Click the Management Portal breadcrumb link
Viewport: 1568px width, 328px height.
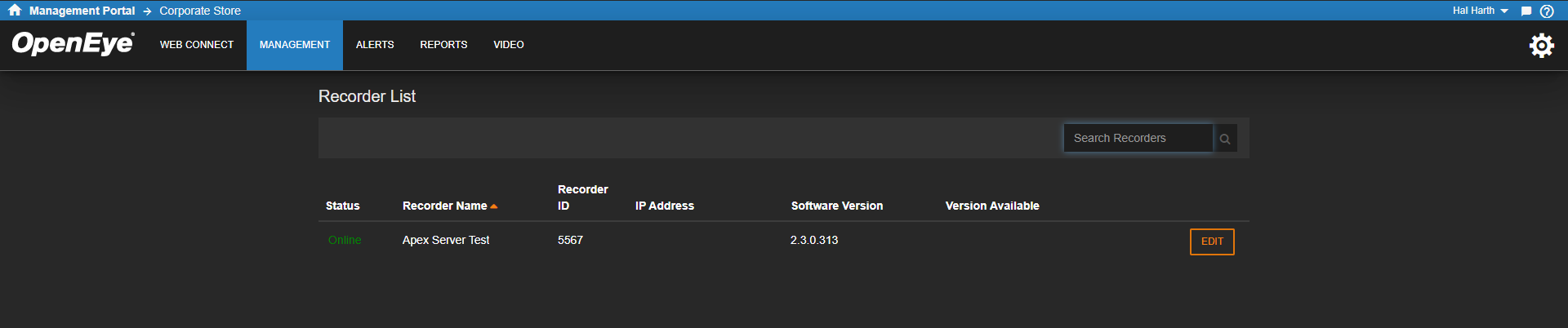click(82, 11)
